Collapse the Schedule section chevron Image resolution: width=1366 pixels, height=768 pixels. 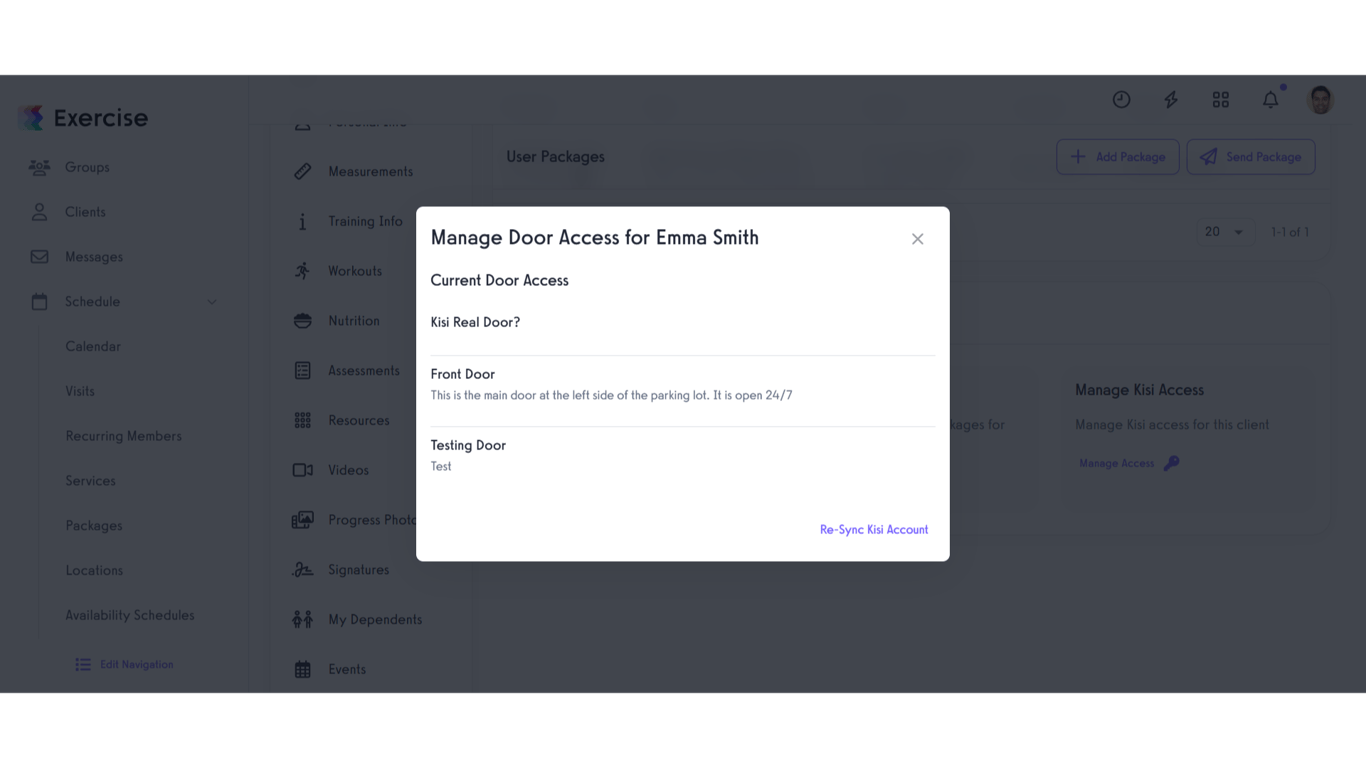point(211,301)
